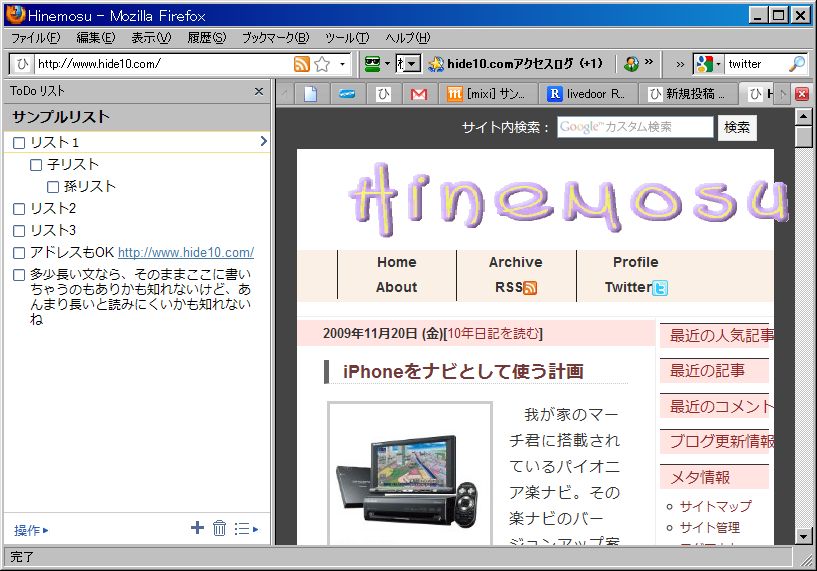Viewport: 817px width, 571px height.
Task: Check the リスト2 checkbox
Action: [x=19, y=209]
